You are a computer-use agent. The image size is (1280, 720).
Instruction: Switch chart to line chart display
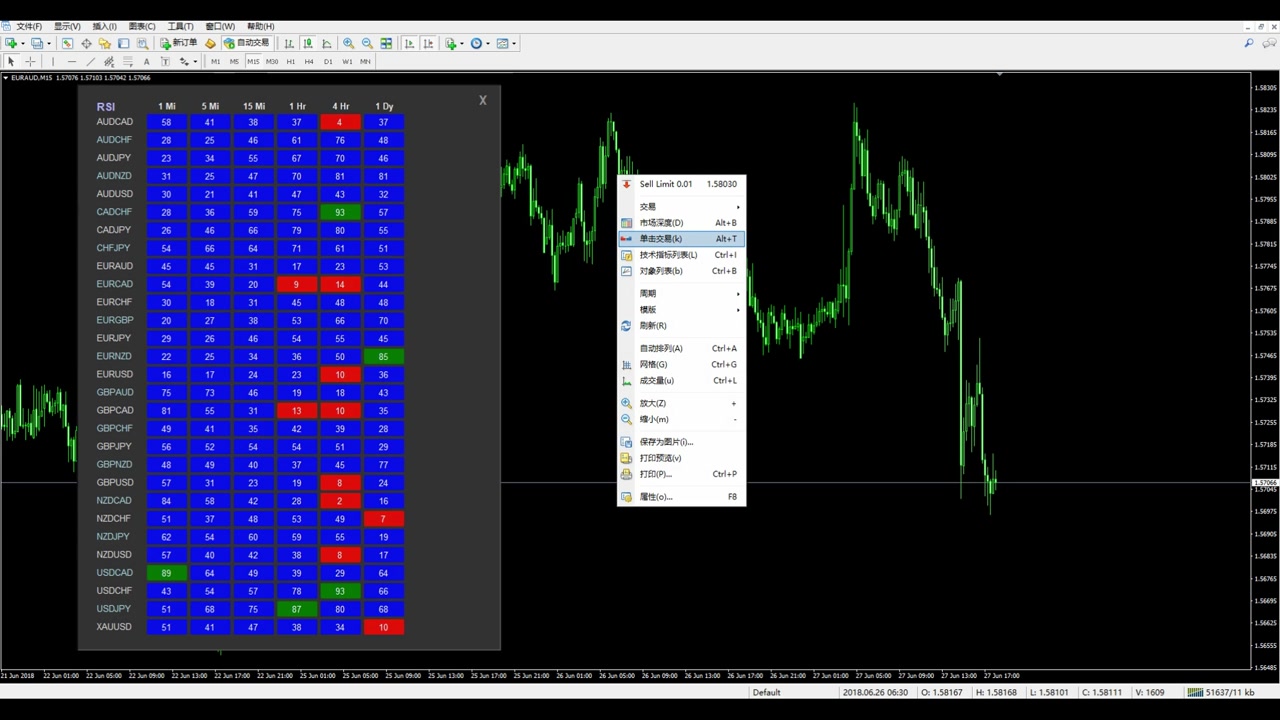click(327, 43)
